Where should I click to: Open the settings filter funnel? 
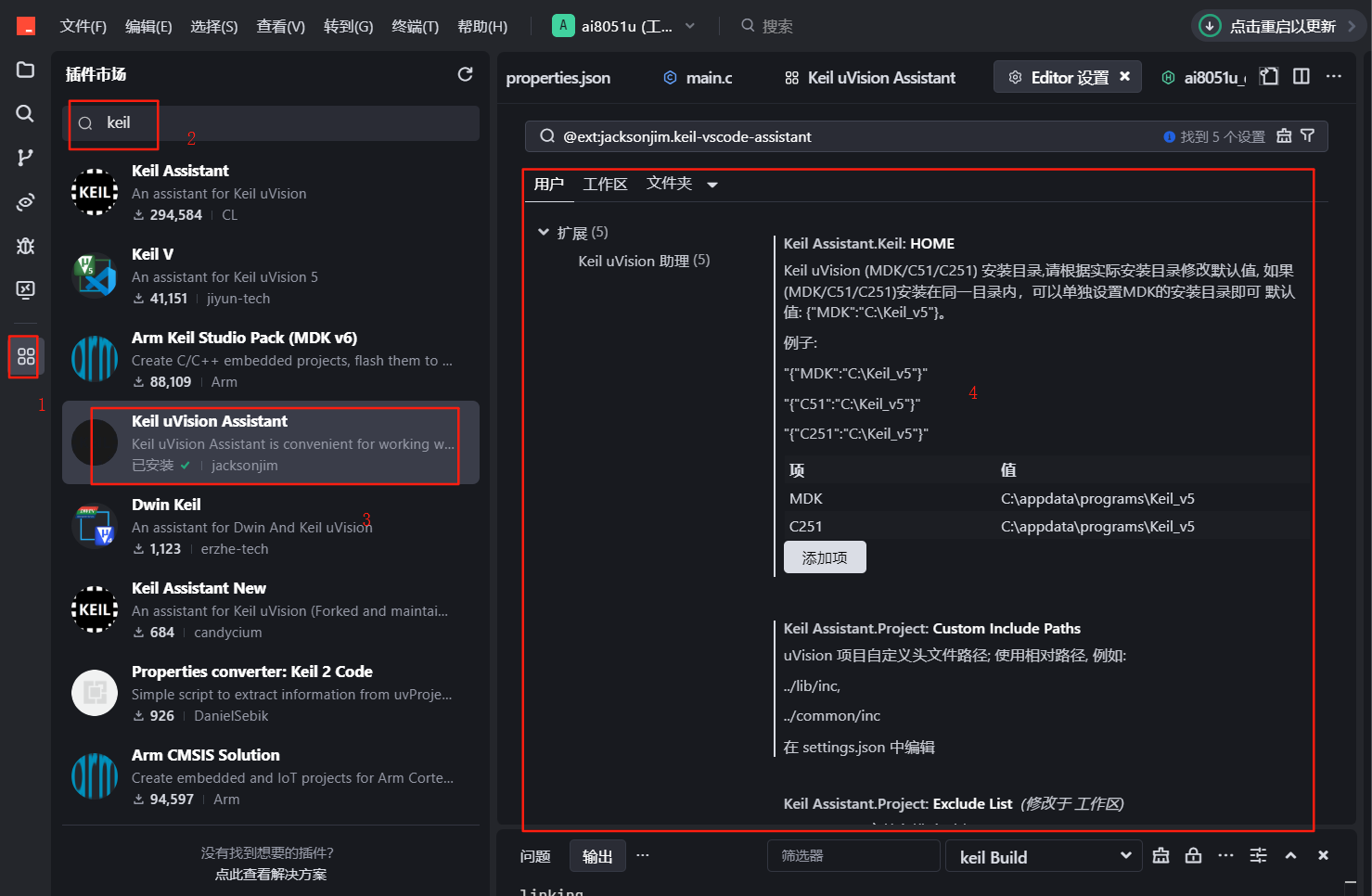pos(1308,136)
